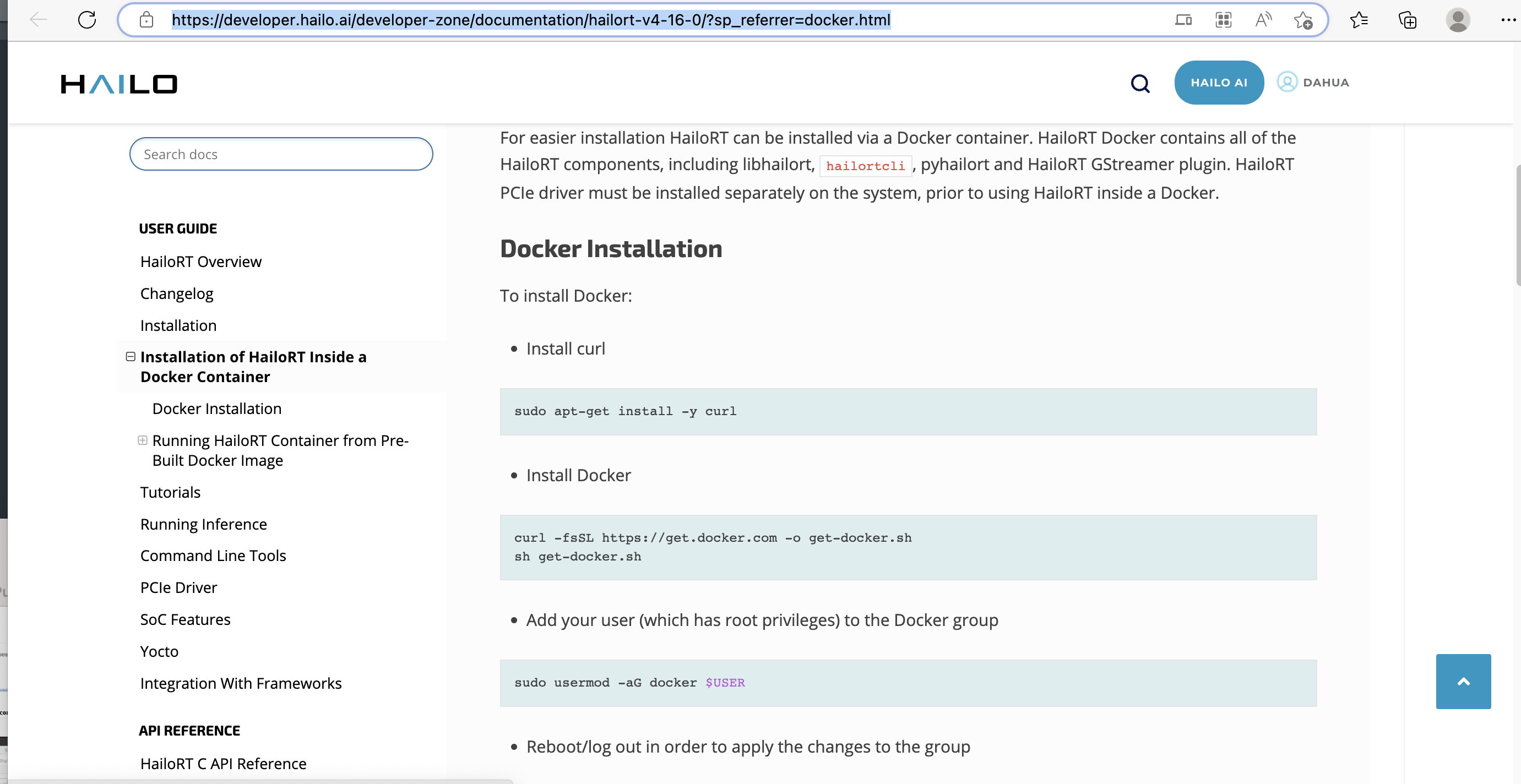
Task: Open browser settings and more menu
Action: click(x=1508, y=19)
